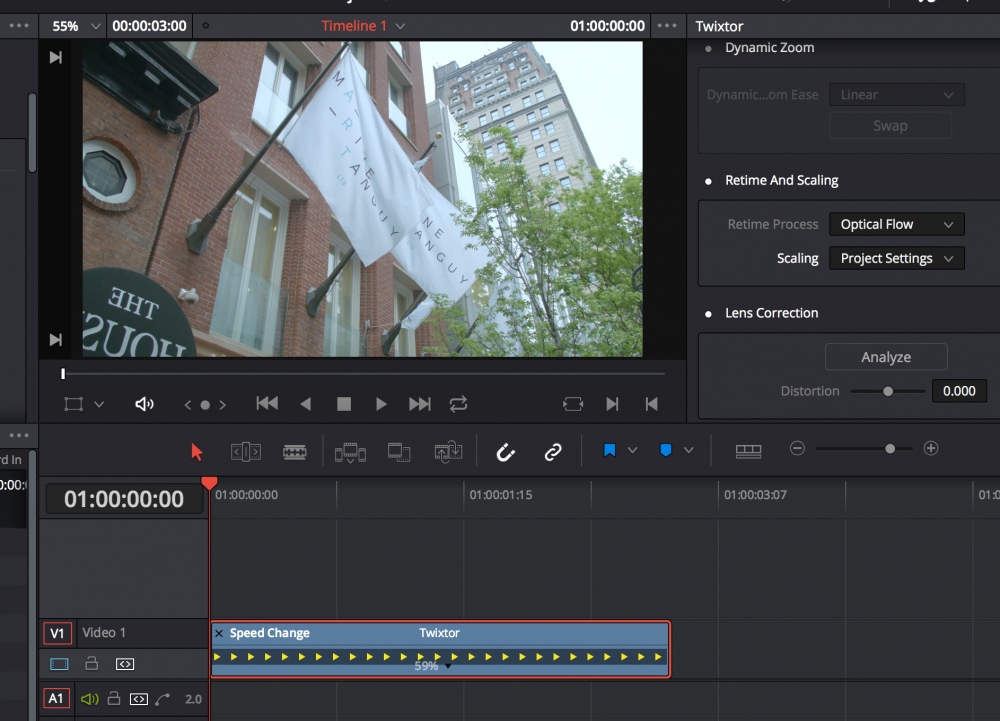This screenshot has width=1000, height=721.
Task: Click the timeline view options icon
Action: click(748, 450)
